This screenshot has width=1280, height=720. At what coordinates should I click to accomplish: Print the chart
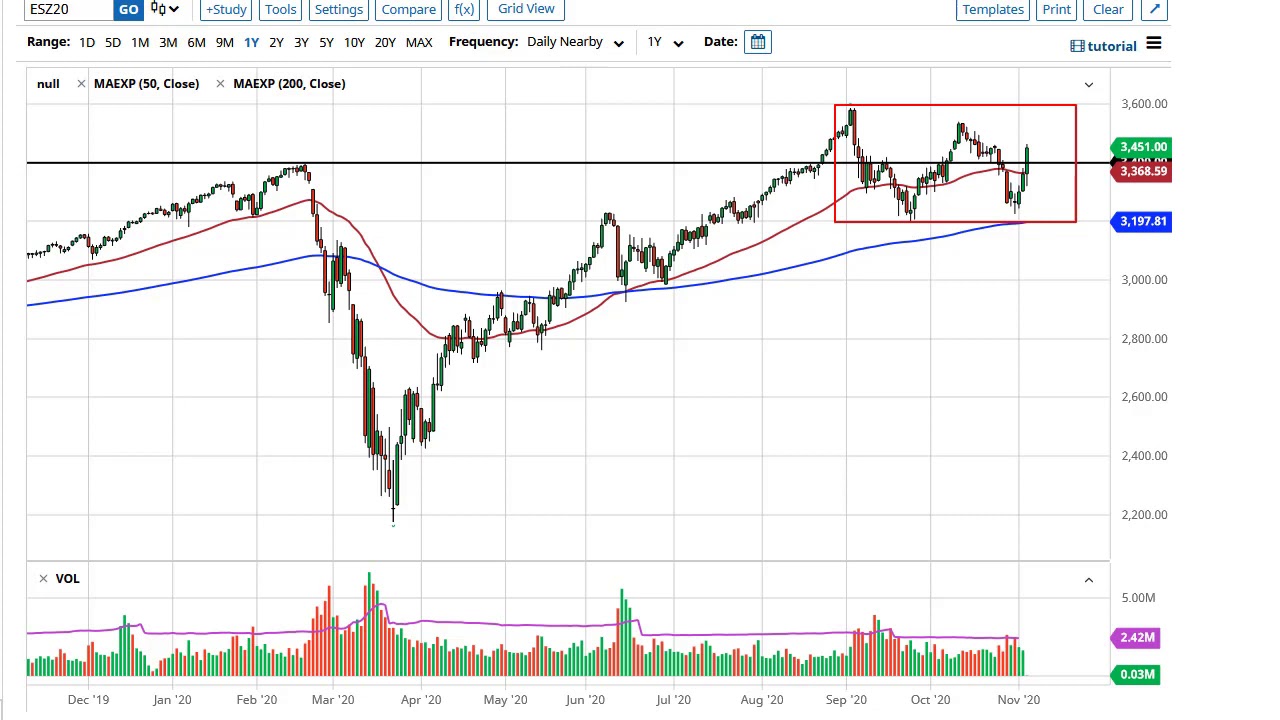(x=1056, y=9)
